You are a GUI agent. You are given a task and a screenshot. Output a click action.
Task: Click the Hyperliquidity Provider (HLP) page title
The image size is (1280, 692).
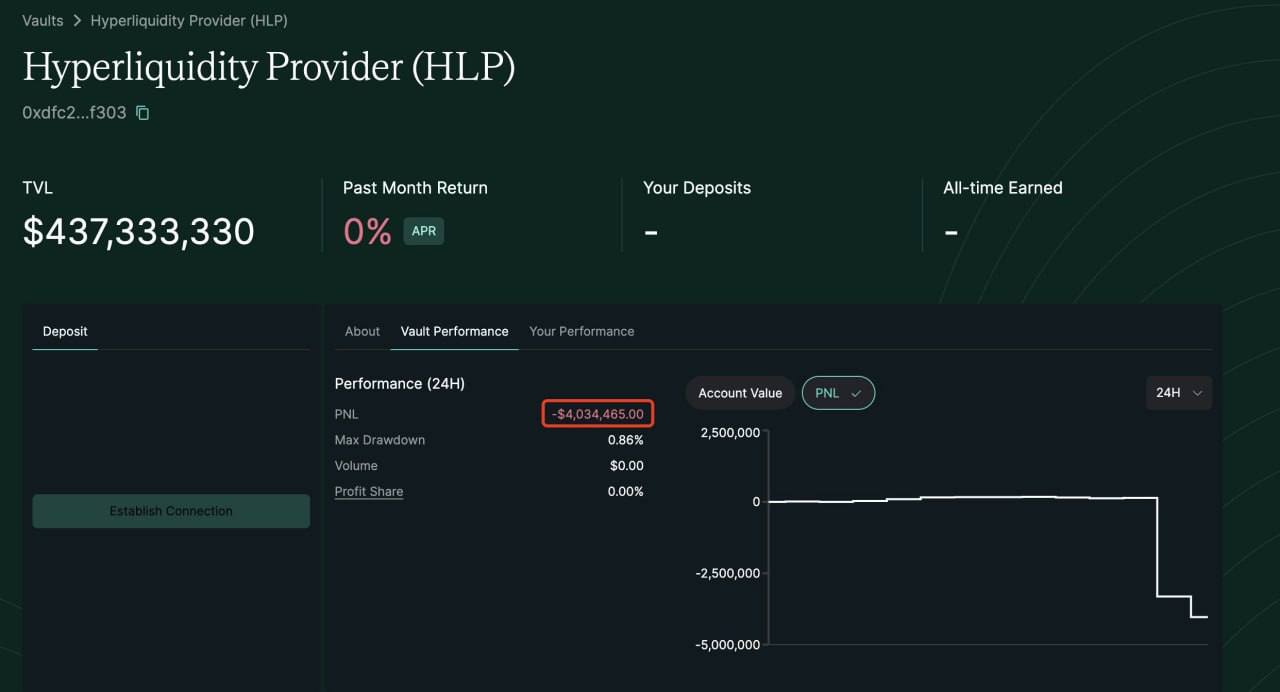269,68
